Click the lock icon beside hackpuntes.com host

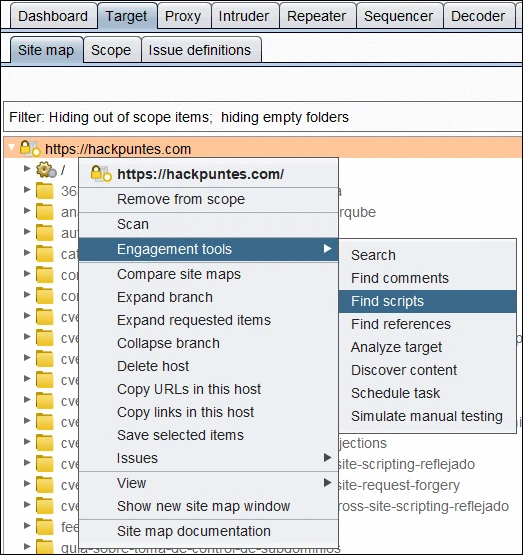point(29,148)
